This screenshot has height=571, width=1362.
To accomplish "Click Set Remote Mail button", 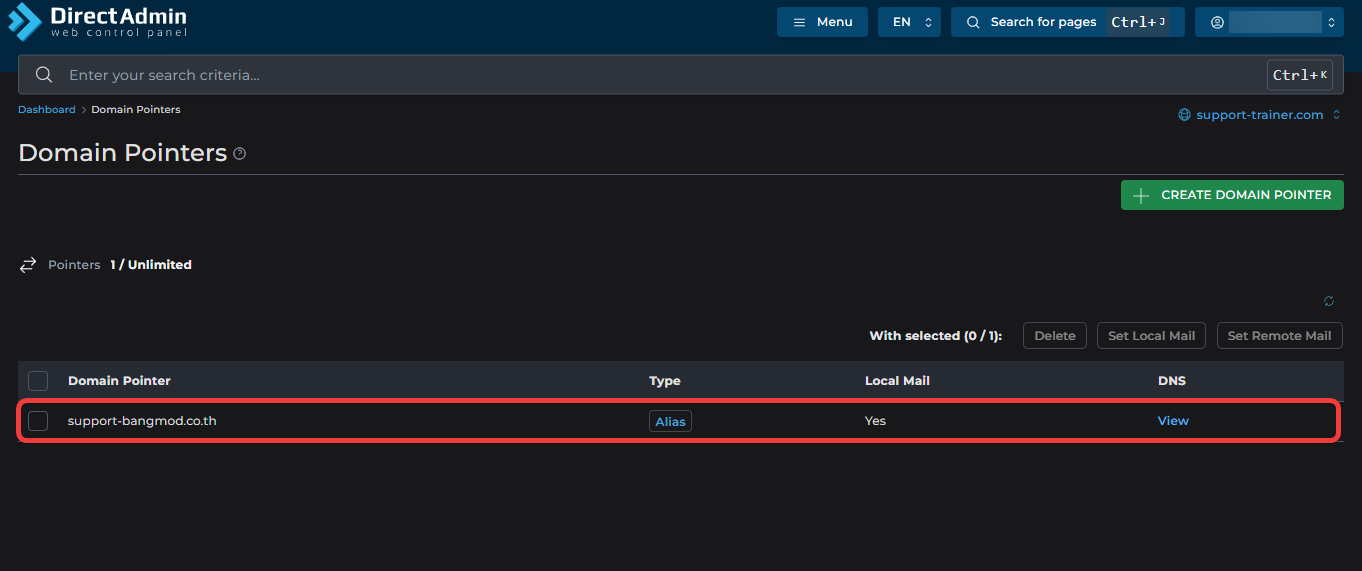I will click(x=1280, y=336).
